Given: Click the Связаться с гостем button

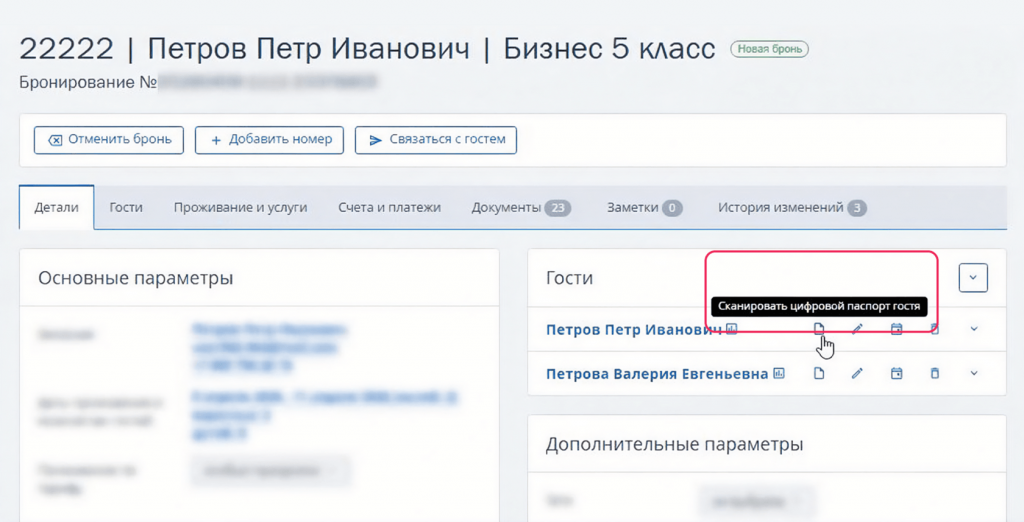Looking at the screenshot, I should [x=436, y=140].
